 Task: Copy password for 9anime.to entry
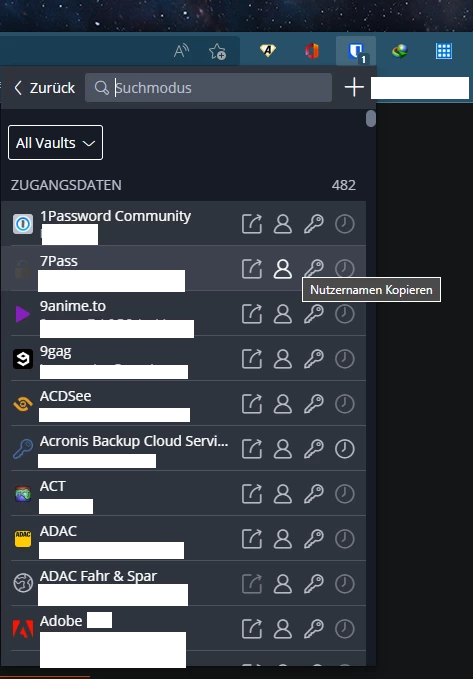click(314, 314)
